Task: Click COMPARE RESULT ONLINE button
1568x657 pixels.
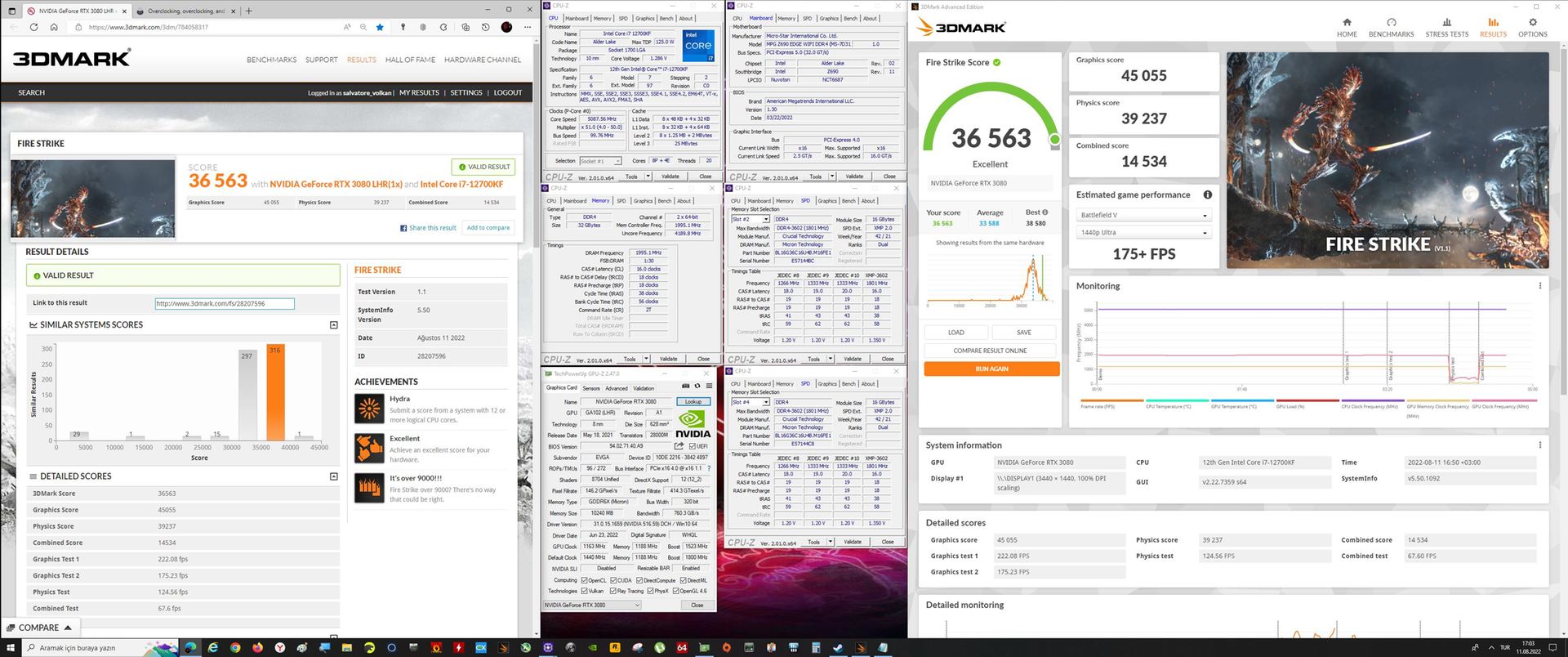Action: (991, 351)
